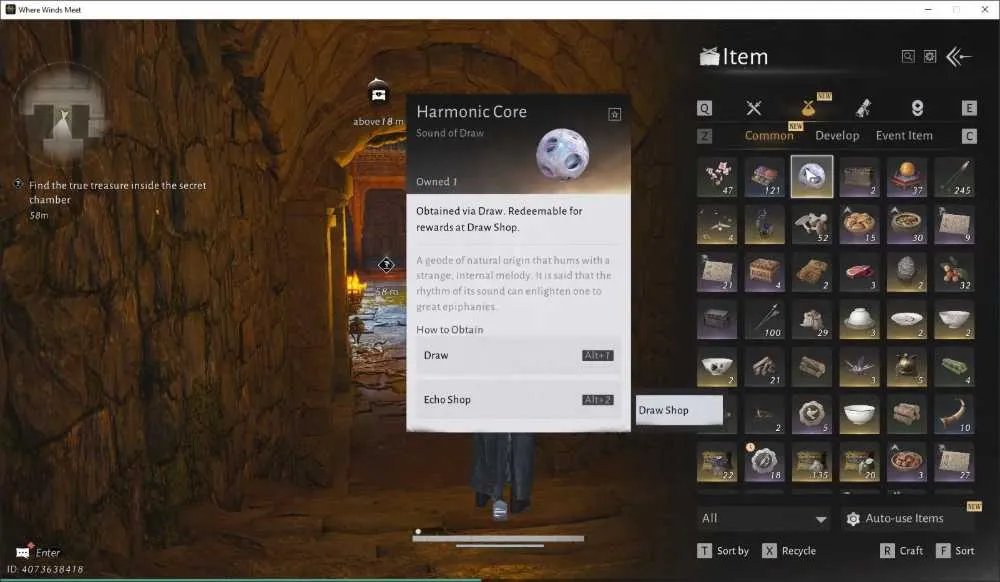
Task: Open the fourth category tab icon
Action: coord(917,108)
